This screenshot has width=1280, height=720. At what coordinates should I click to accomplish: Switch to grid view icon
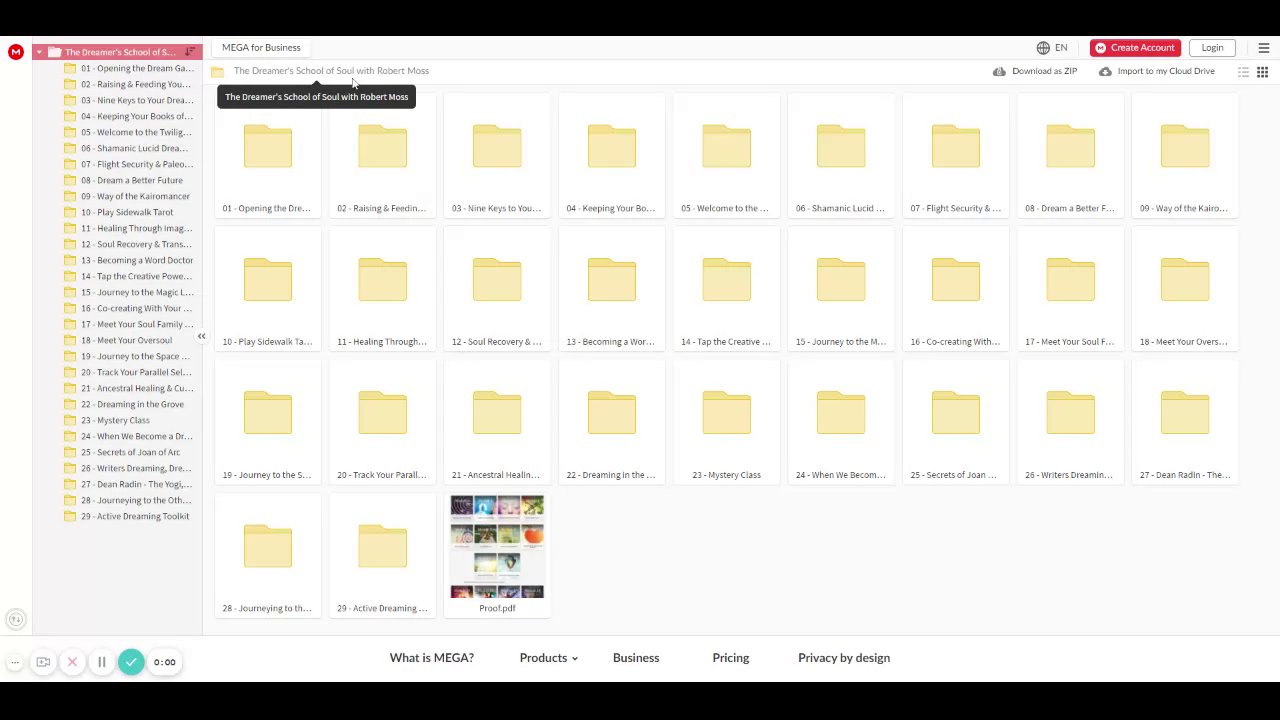pyautogui.click(x=1262, y=72)
